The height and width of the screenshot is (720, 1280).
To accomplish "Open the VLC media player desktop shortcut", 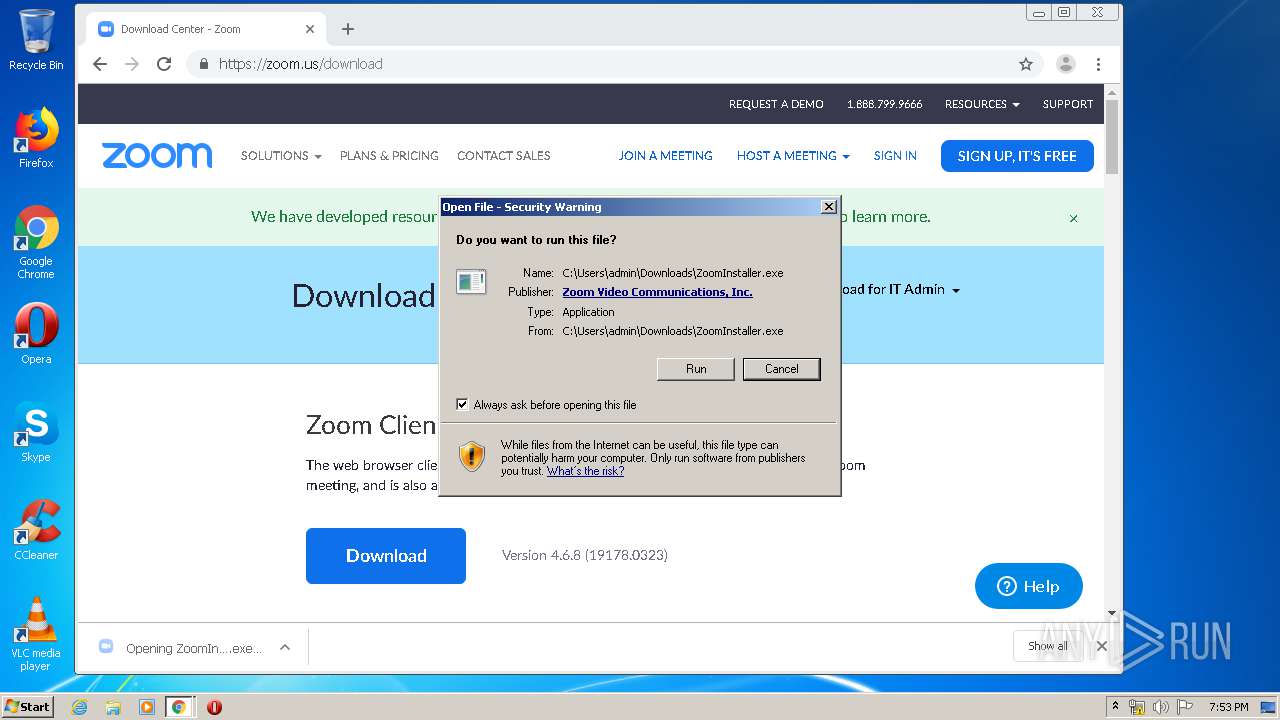I will (36, 634).
